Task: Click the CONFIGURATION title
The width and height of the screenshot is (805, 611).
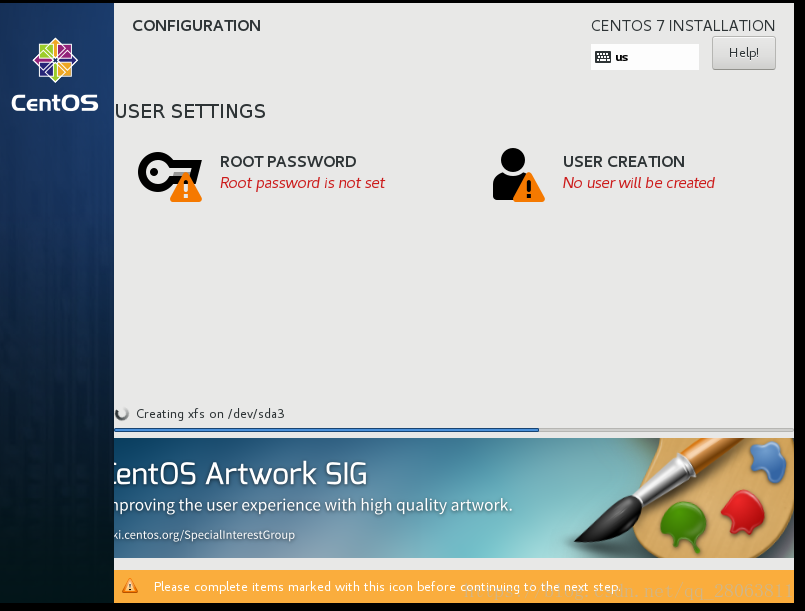Action: [197, 26]
